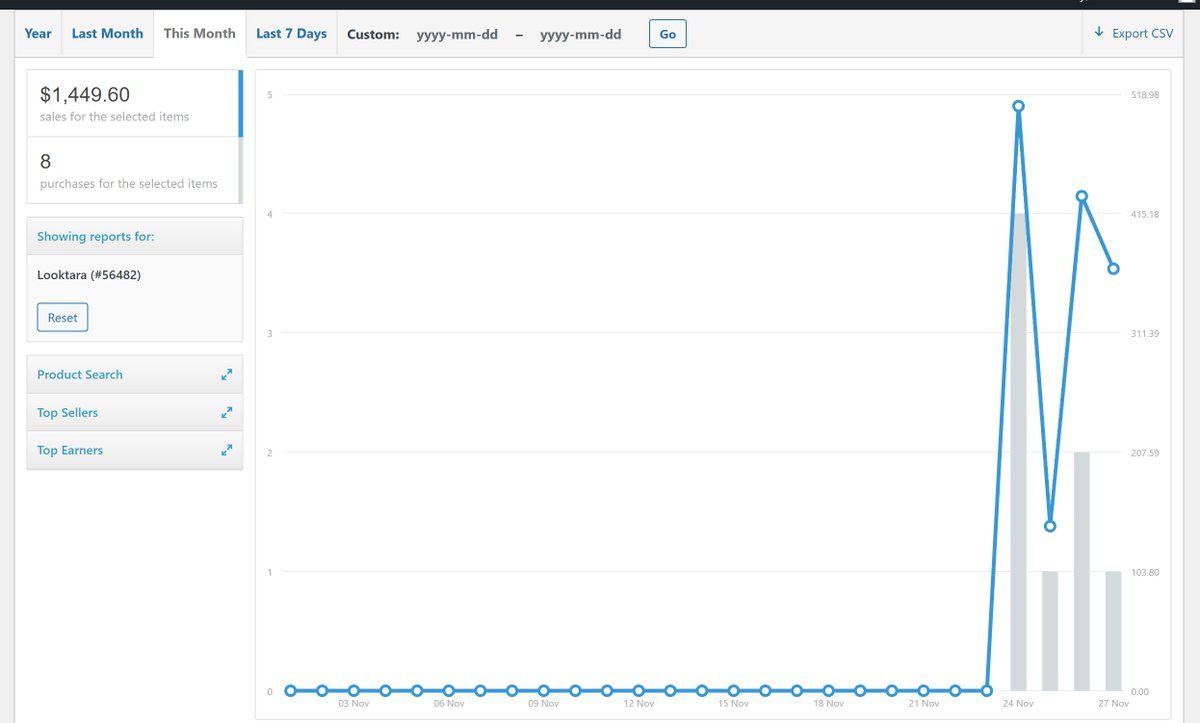
Task: Click the '518.98' right axis value
Action: (x=1145, y=95)
